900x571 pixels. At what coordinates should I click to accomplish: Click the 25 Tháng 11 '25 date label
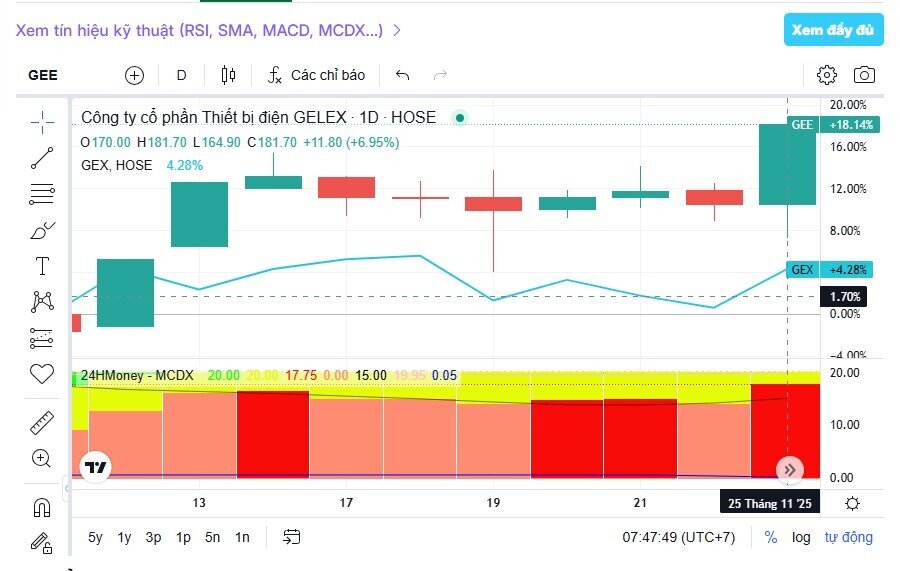point(770,503)
